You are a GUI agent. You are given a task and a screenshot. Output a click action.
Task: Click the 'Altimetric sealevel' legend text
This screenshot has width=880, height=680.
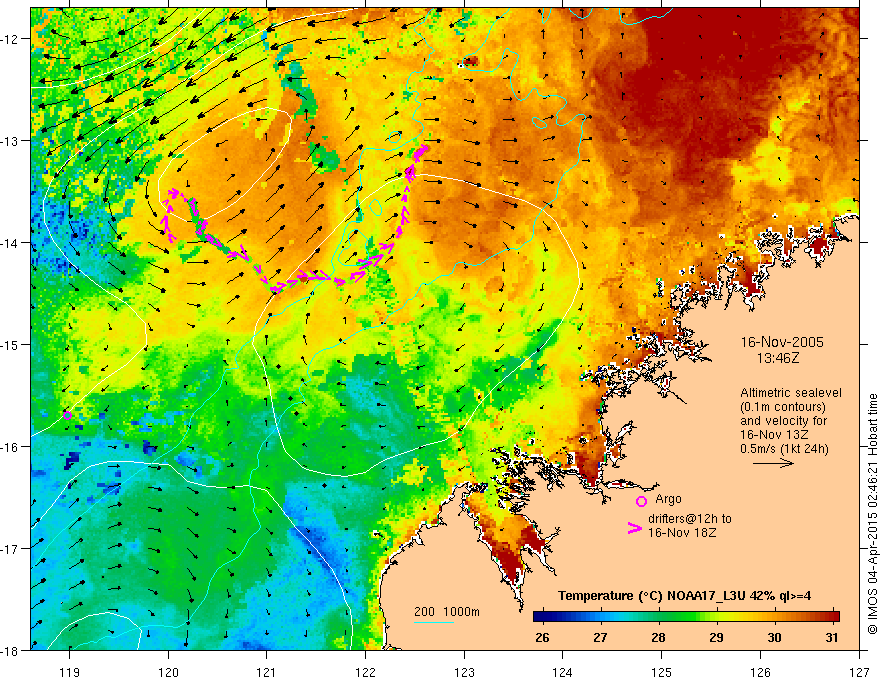point(791,393)
